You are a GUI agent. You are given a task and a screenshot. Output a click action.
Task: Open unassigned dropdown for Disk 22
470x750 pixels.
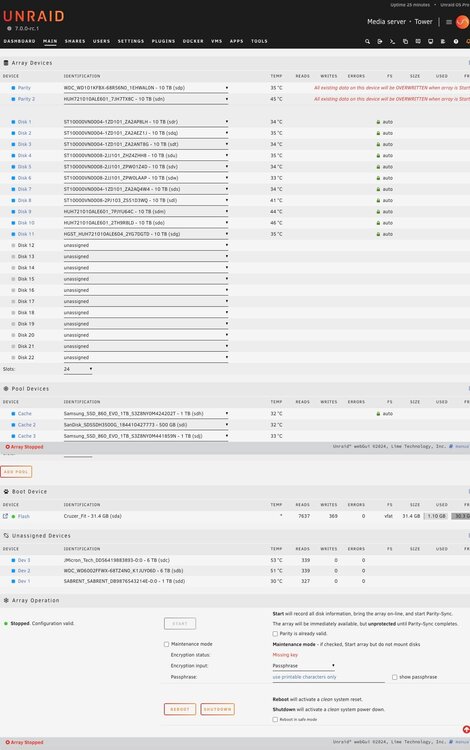click(146, 357)
